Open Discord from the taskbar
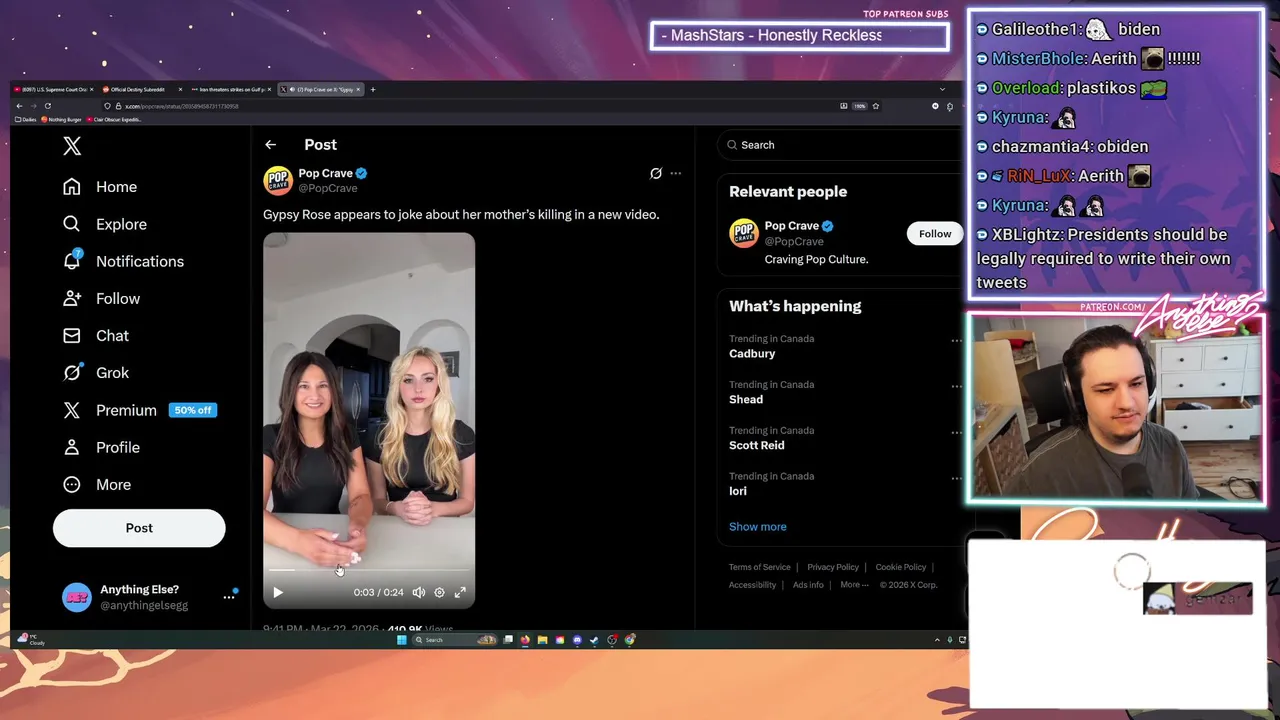 (577, 640)
